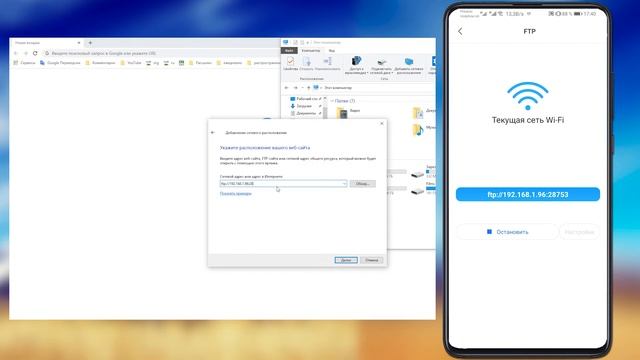Go back in the Chrome browser

pos(16,53)
